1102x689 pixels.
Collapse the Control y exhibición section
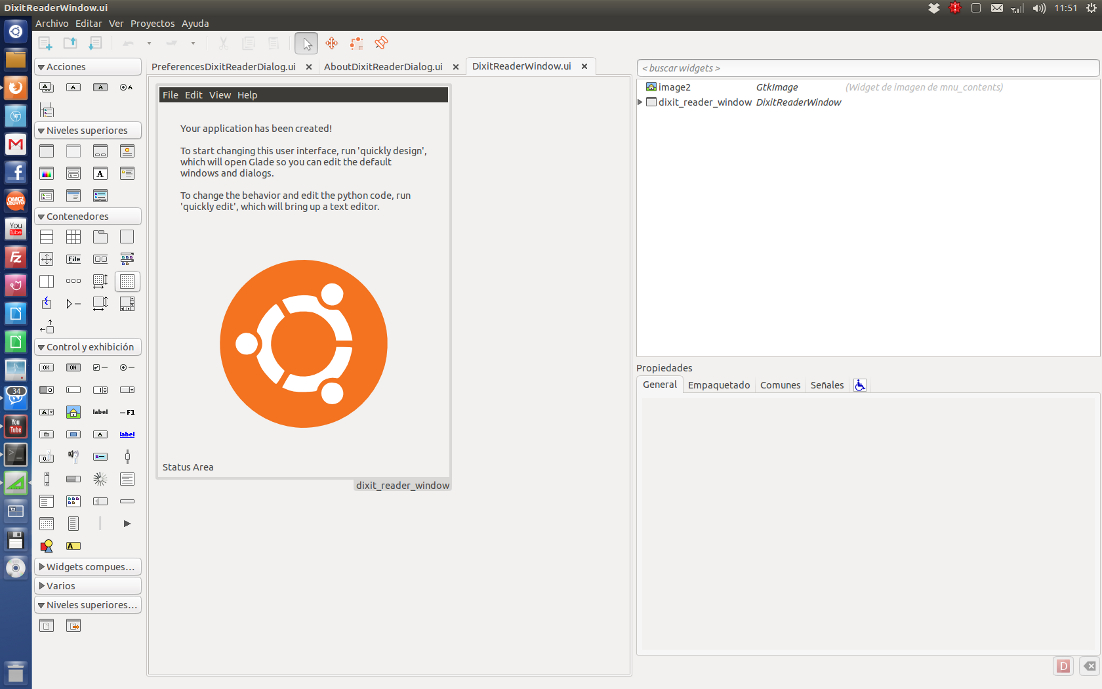88,347
